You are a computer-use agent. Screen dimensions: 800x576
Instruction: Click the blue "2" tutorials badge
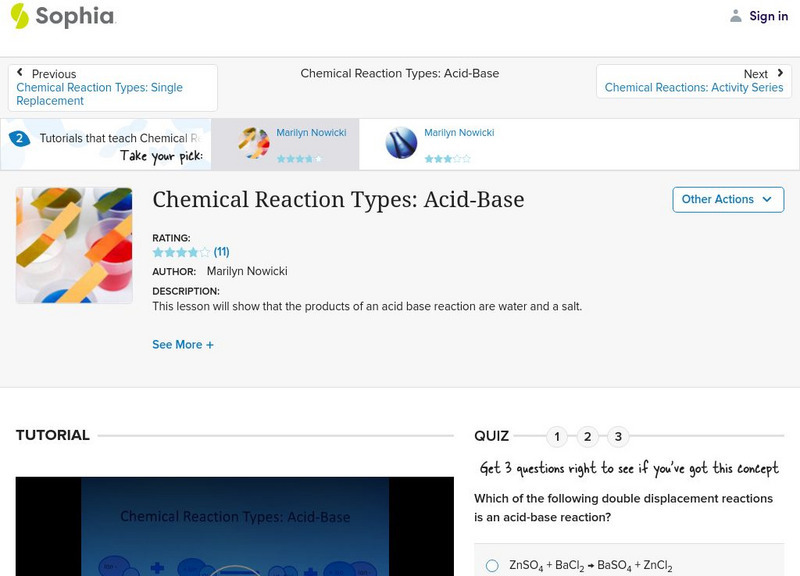[21, 138]
